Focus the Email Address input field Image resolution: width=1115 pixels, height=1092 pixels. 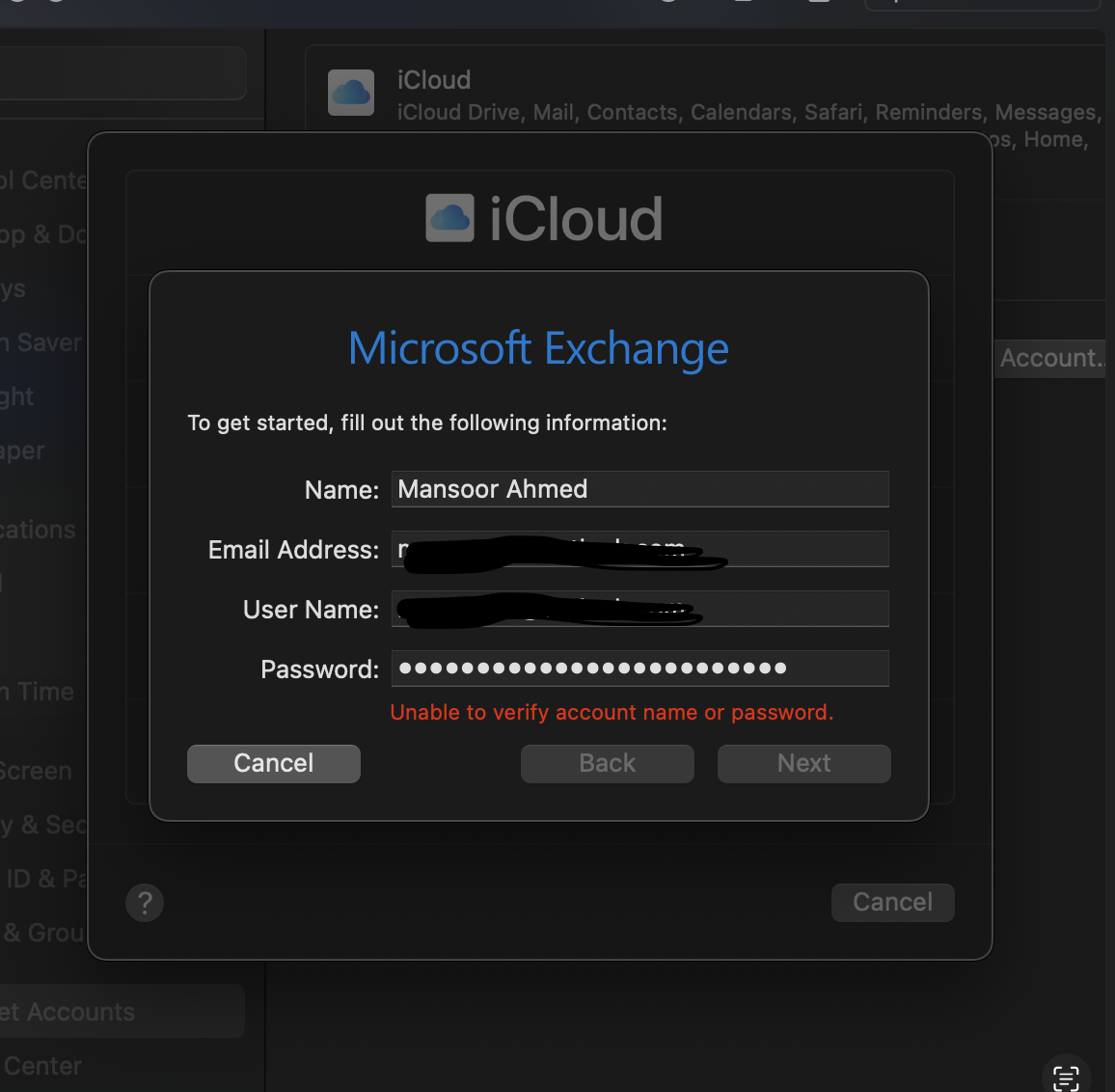(x=640, y=549)
